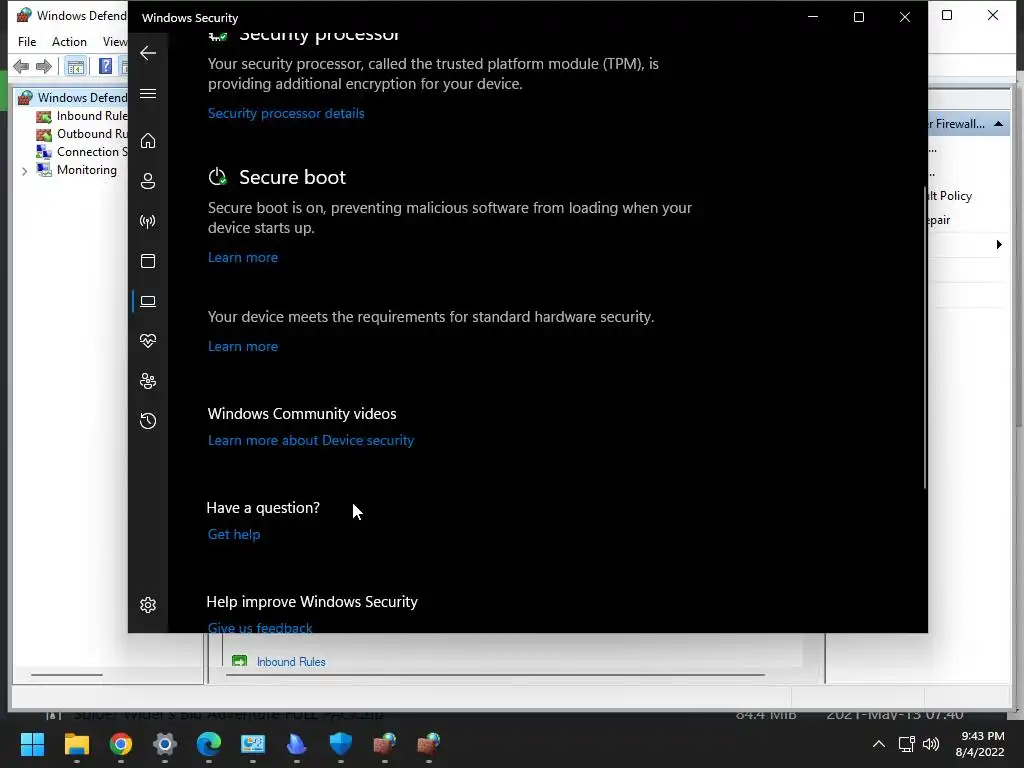Open volume control in system tray
1024x768 pixels.
(931, 744)
